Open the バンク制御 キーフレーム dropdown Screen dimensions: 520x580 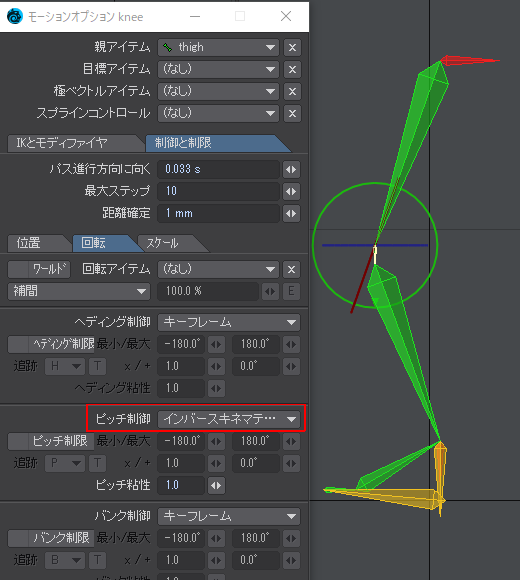click(x=229, y=516)
